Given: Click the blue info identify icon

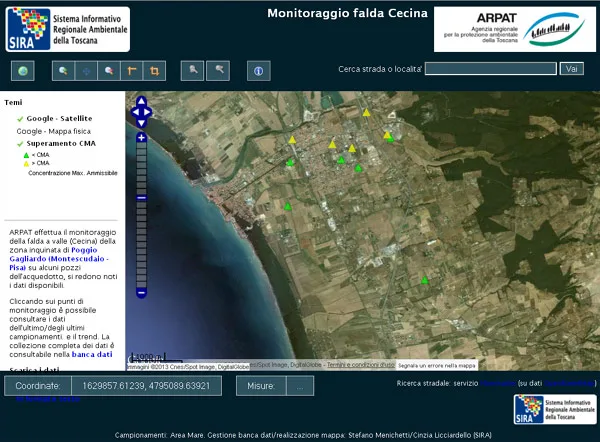Looking at the screenshot, I should (259, 71).
